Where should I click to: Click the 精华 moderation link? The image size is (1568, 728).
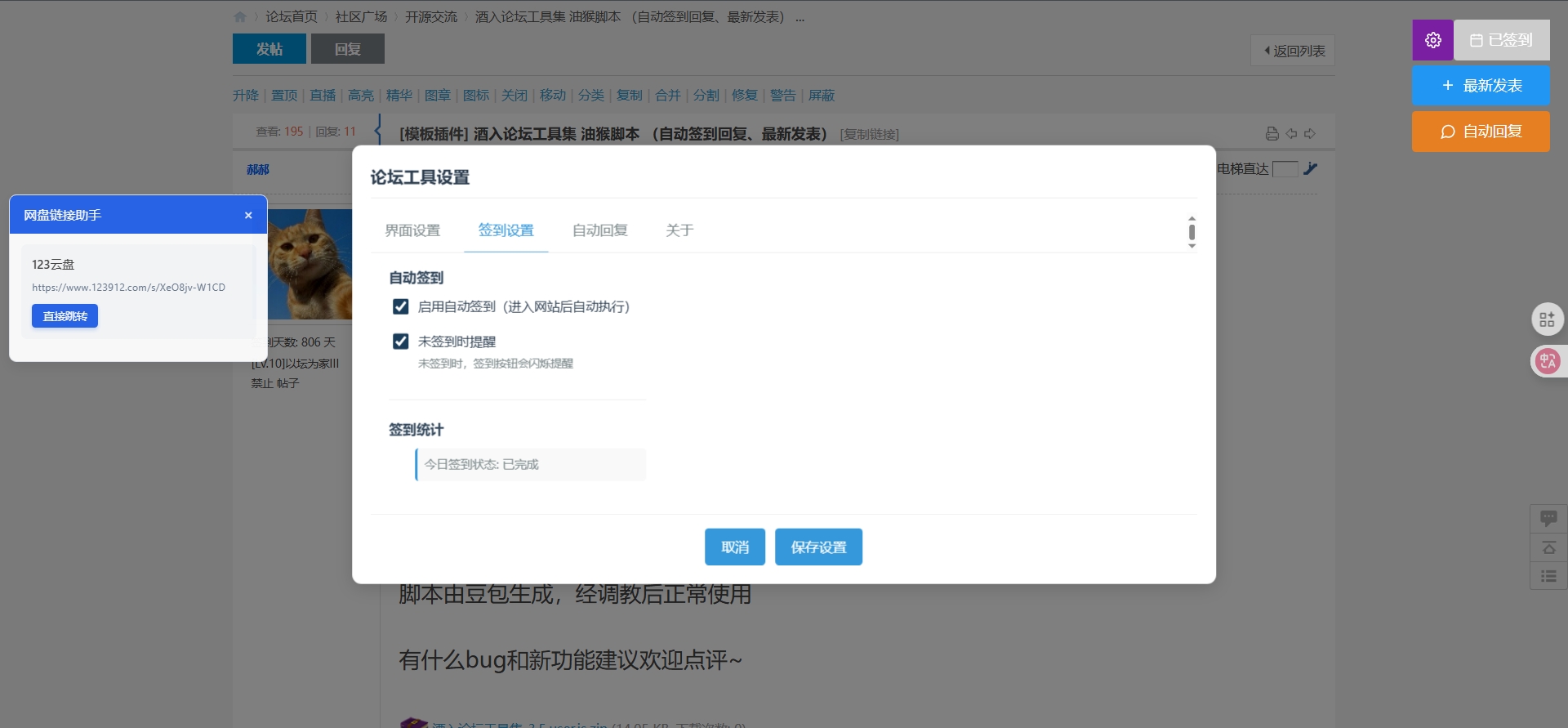click(399, 96)
